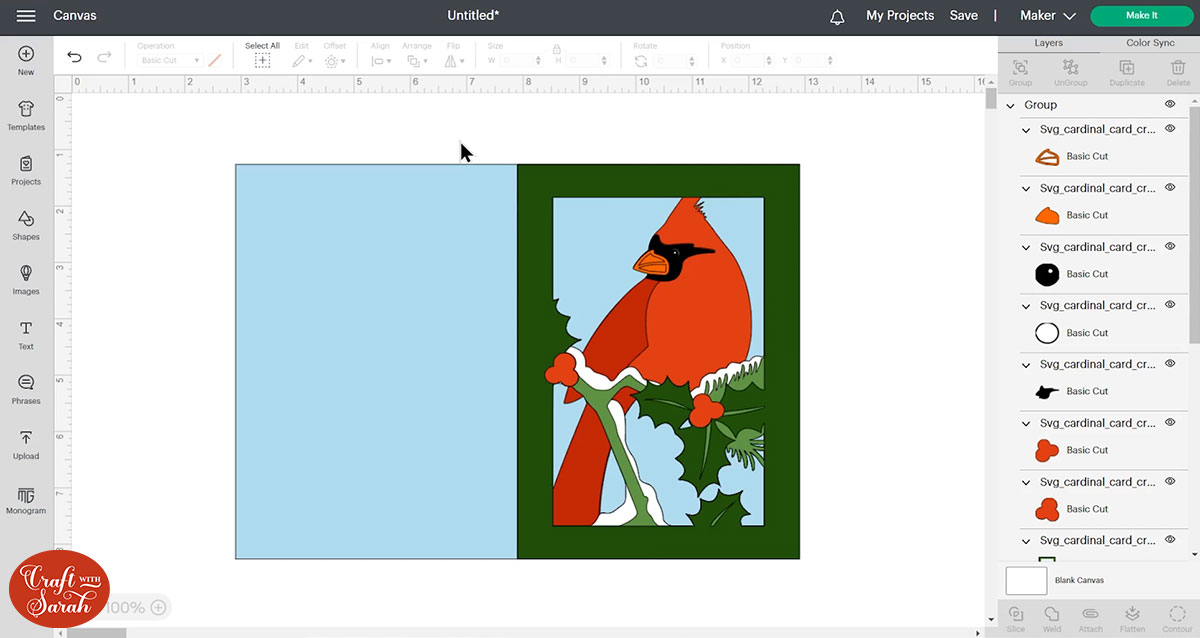1200x638 pixels.
Task: Open the Phrases panel
Action: (26, 389)
